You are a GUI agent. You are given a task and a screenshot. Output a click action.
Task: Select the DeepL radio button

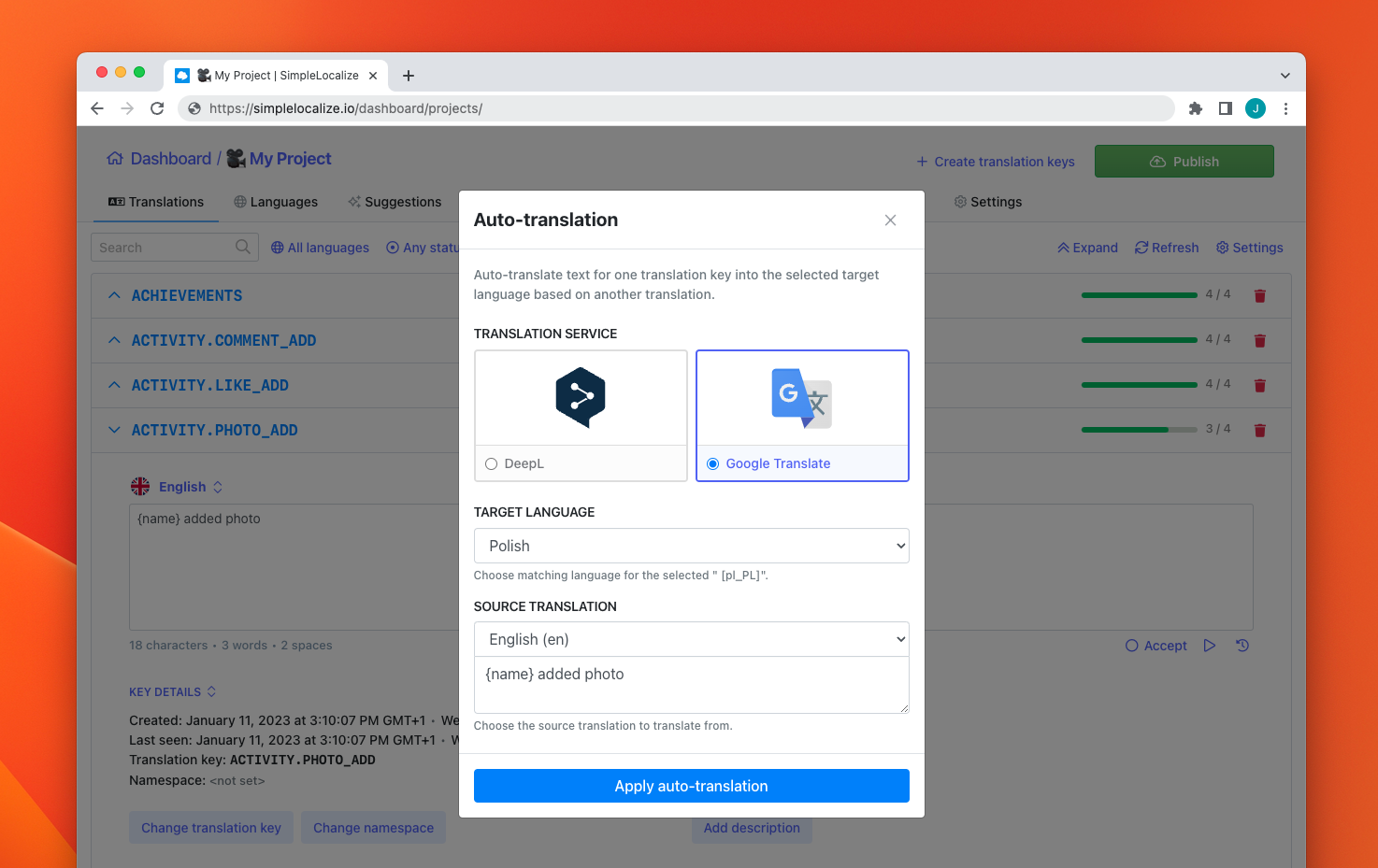coord(491,463)
